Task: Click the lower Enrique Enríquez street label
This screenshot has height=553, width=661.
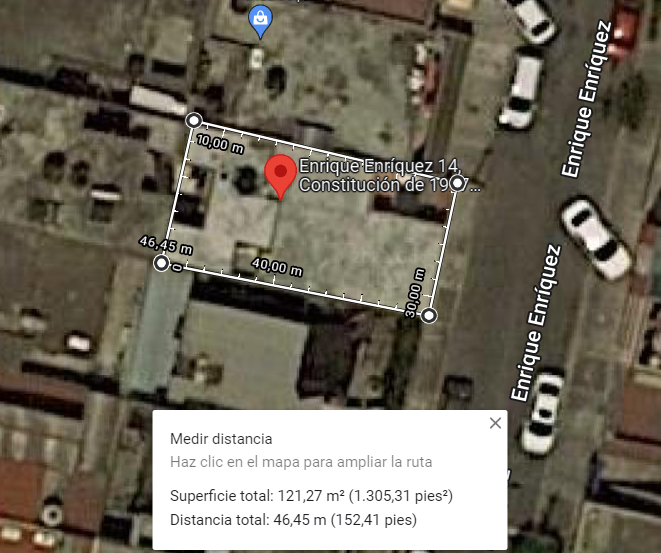Action: [x=535, y=322]
